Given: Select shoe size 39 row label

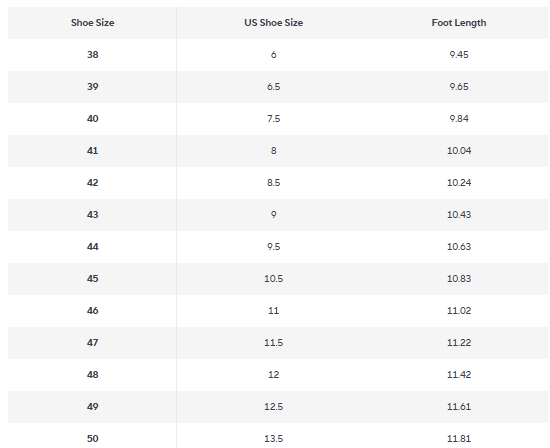Looking at the screenshot, I should tap(93, 87).
